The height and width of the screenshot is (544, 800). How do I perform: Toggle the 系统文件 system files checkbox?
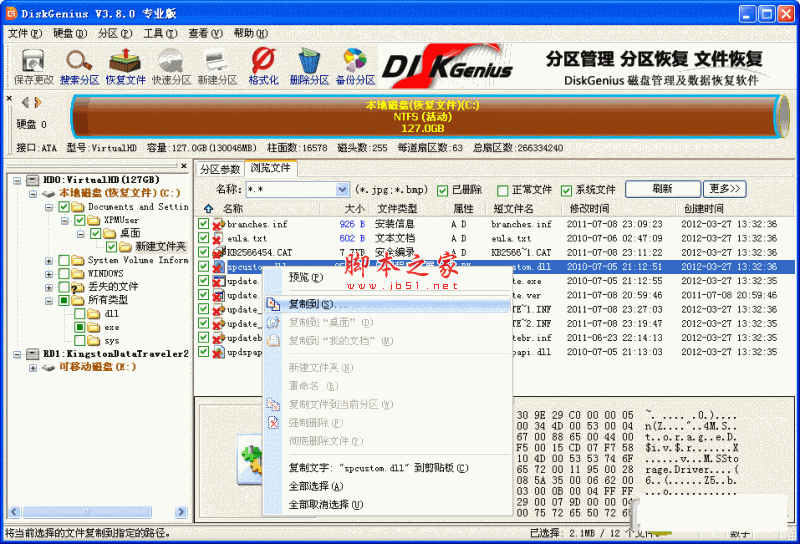[x=566, y=190]
